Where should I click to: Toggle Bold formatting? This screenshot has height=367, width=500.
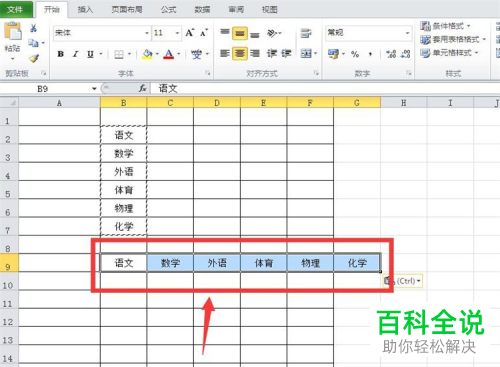pyautogui.click(x=60, y=54)
